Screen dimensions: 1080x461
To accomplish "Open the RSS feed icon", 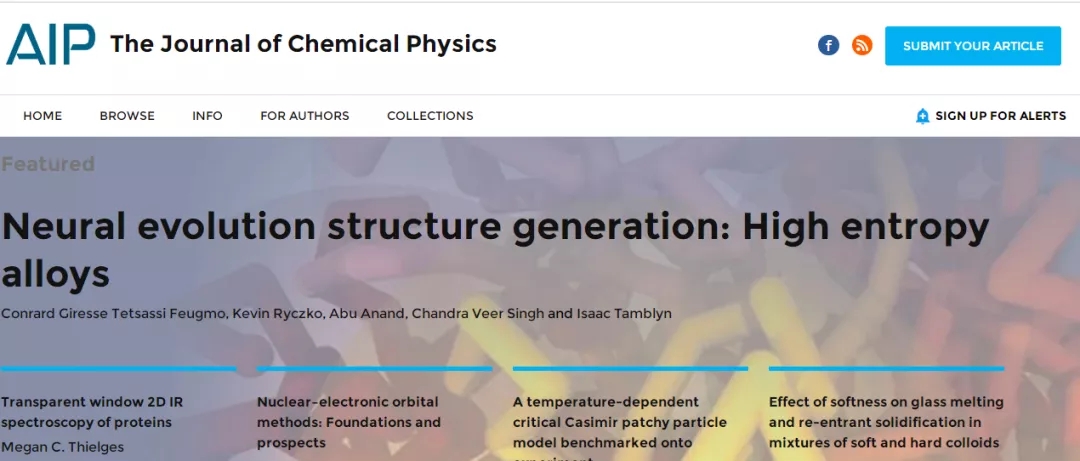I will point(862,45).
